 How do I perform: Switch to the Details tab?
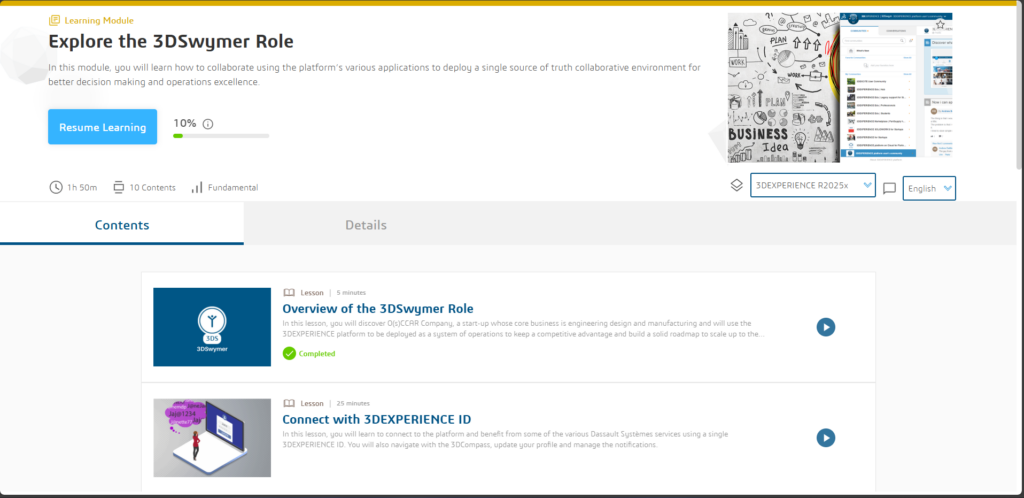pos(365,225)
